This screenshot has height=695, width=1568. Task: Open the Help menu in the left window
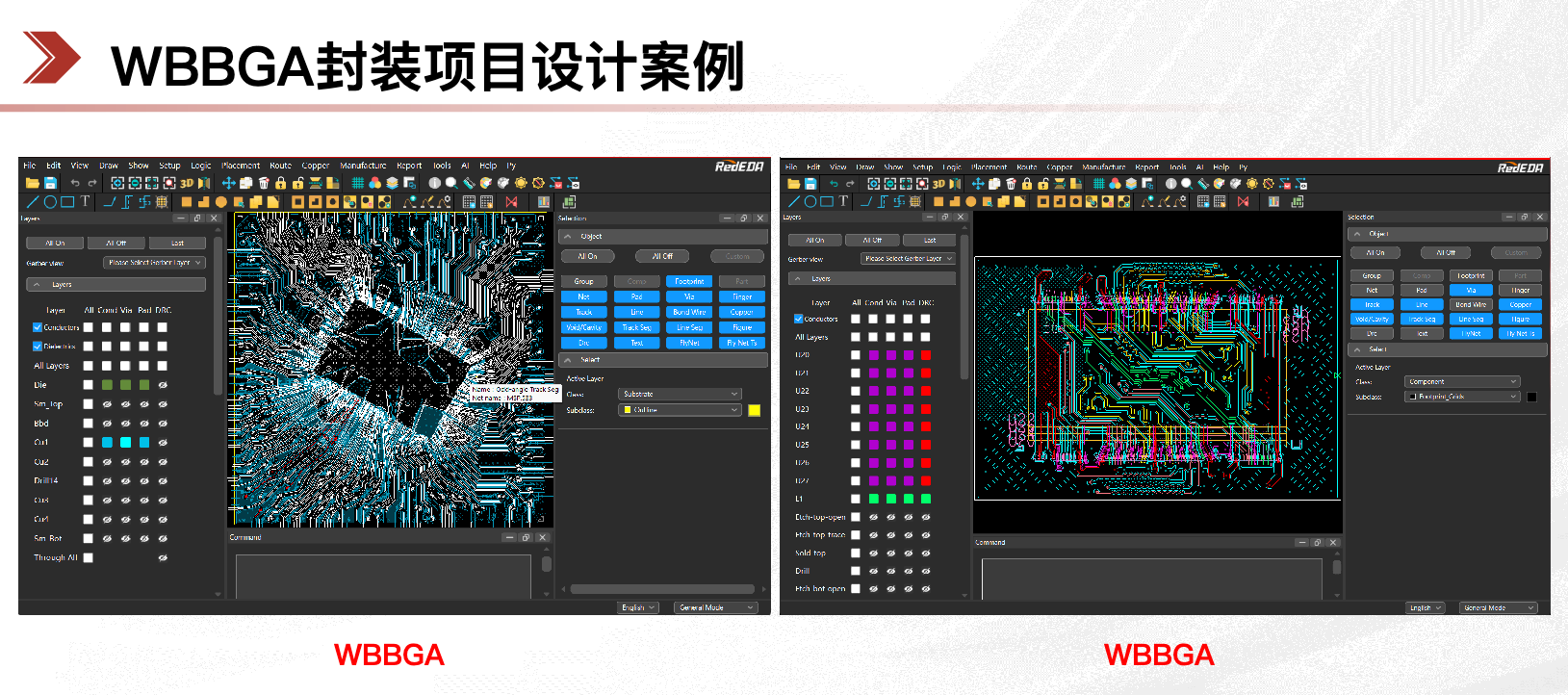[488, 166]
